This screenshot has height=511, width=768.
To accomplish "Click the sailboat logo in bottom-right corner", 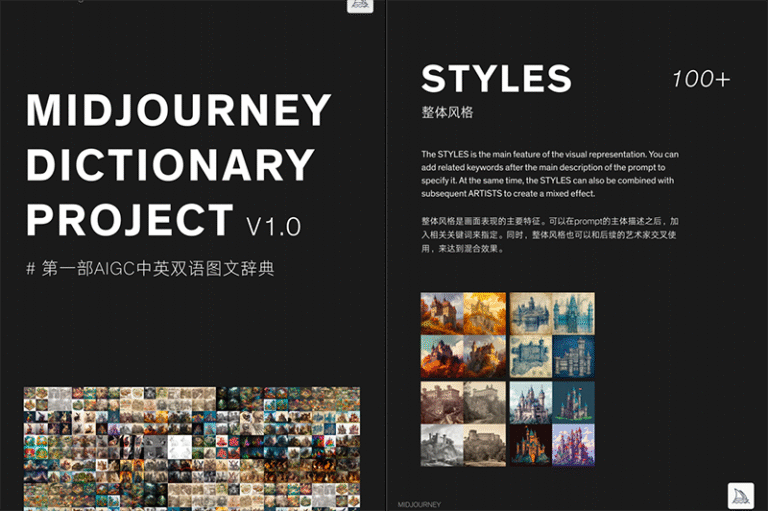I will (x=741, y=495).
